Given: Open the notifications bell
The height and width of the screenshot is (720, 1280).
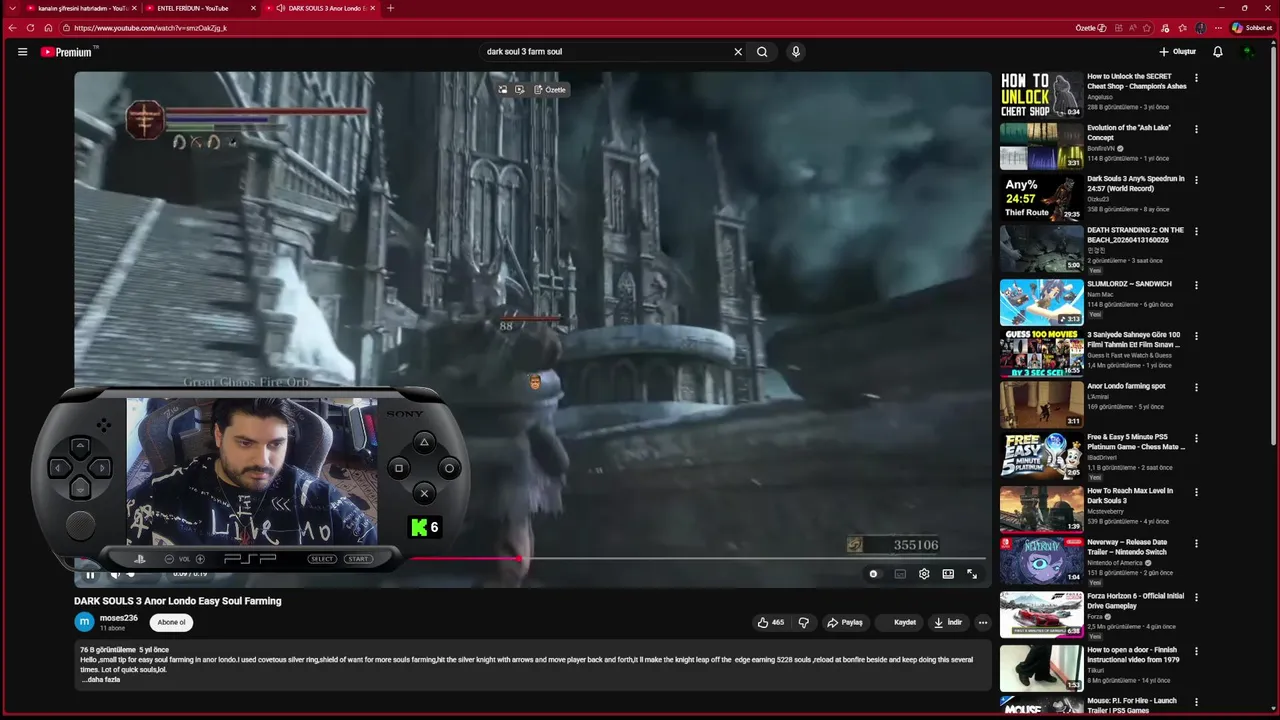Looking at the screenshot, I should (1218, 52).
